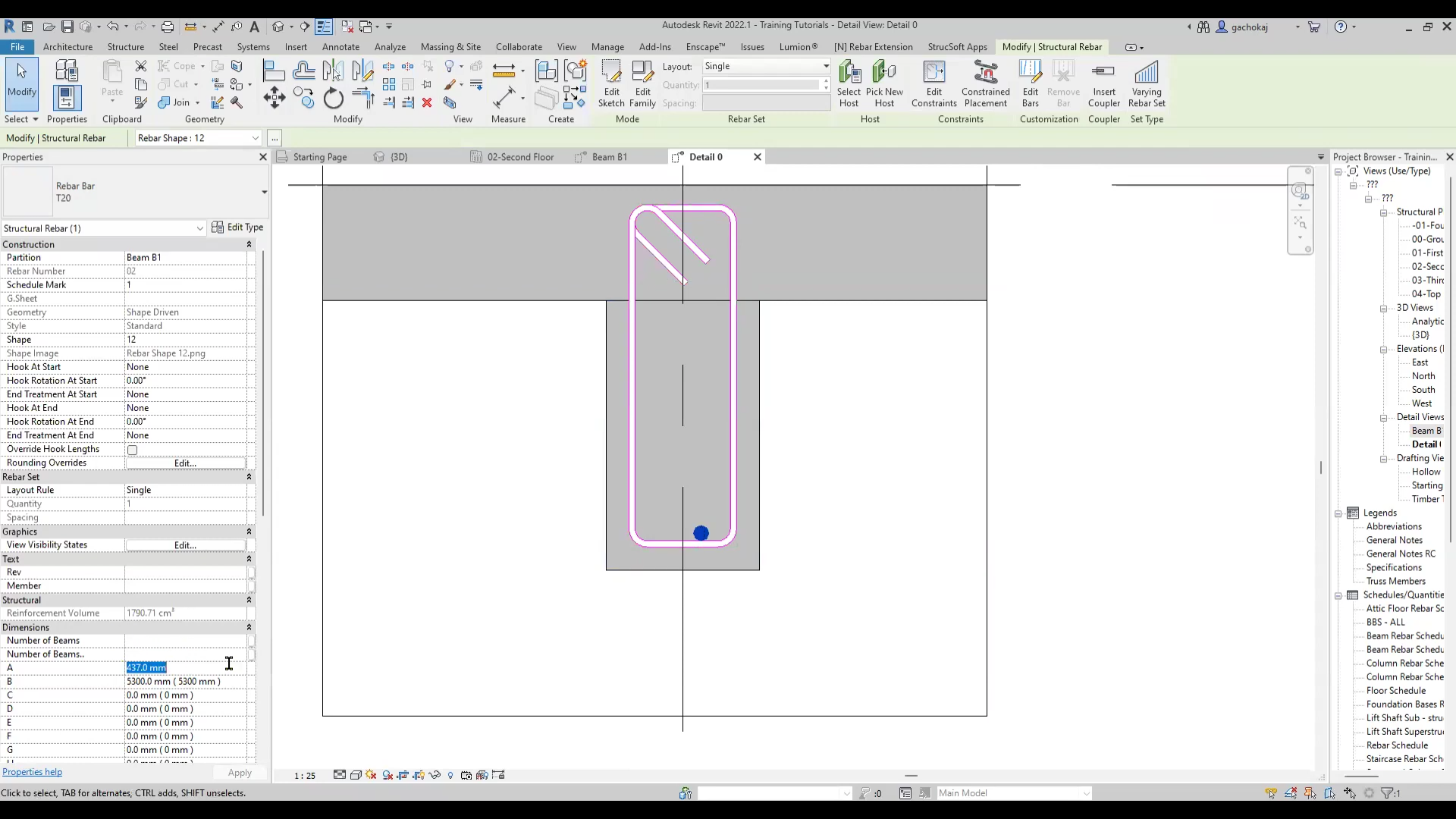Open the Edit Sketch tool
The height and width of the screenshot is (819, 1456).
tap(611, 83)
